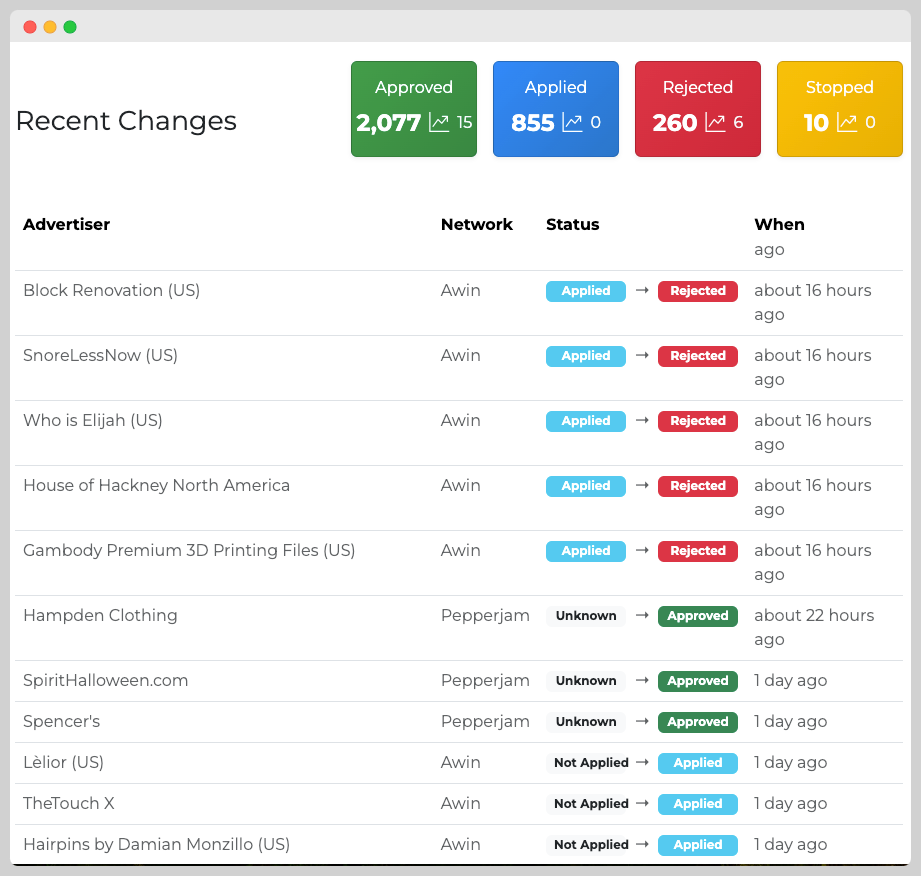
Task: Click the trend chart icon in Applied card
Action: tap(573, 123)
